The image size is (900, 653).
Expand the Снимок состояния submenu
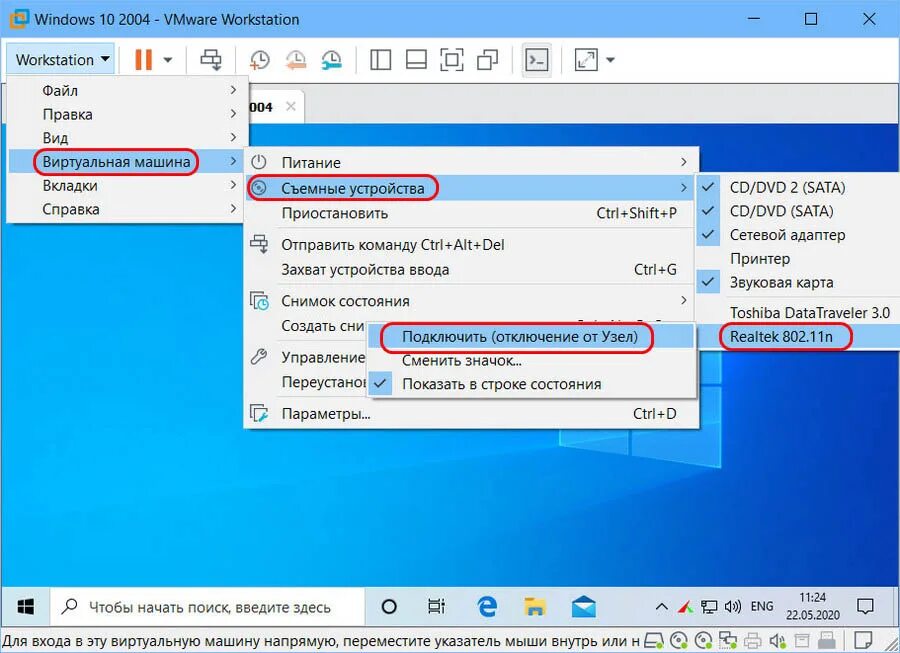click(471, 301)
